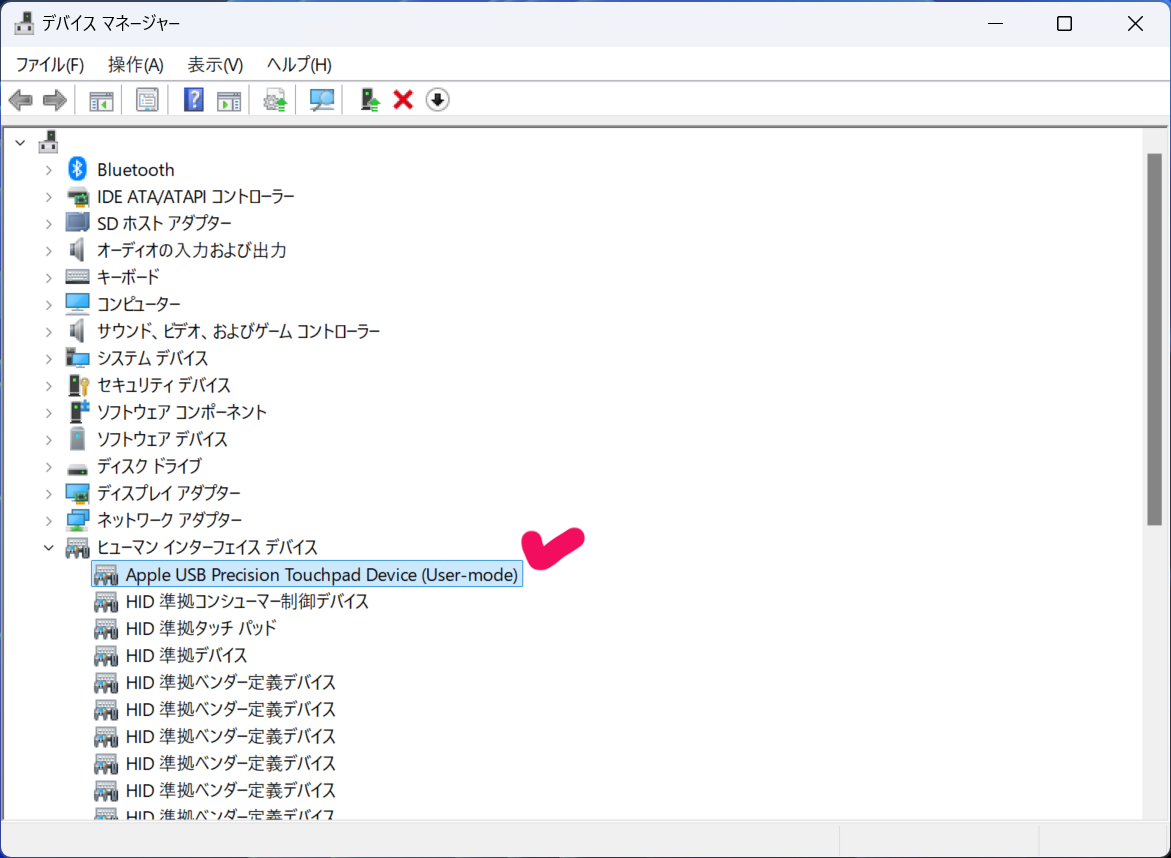Click the circled down arrow disable icon
This screenshot has height=858, width=1171.
point(438,100)
